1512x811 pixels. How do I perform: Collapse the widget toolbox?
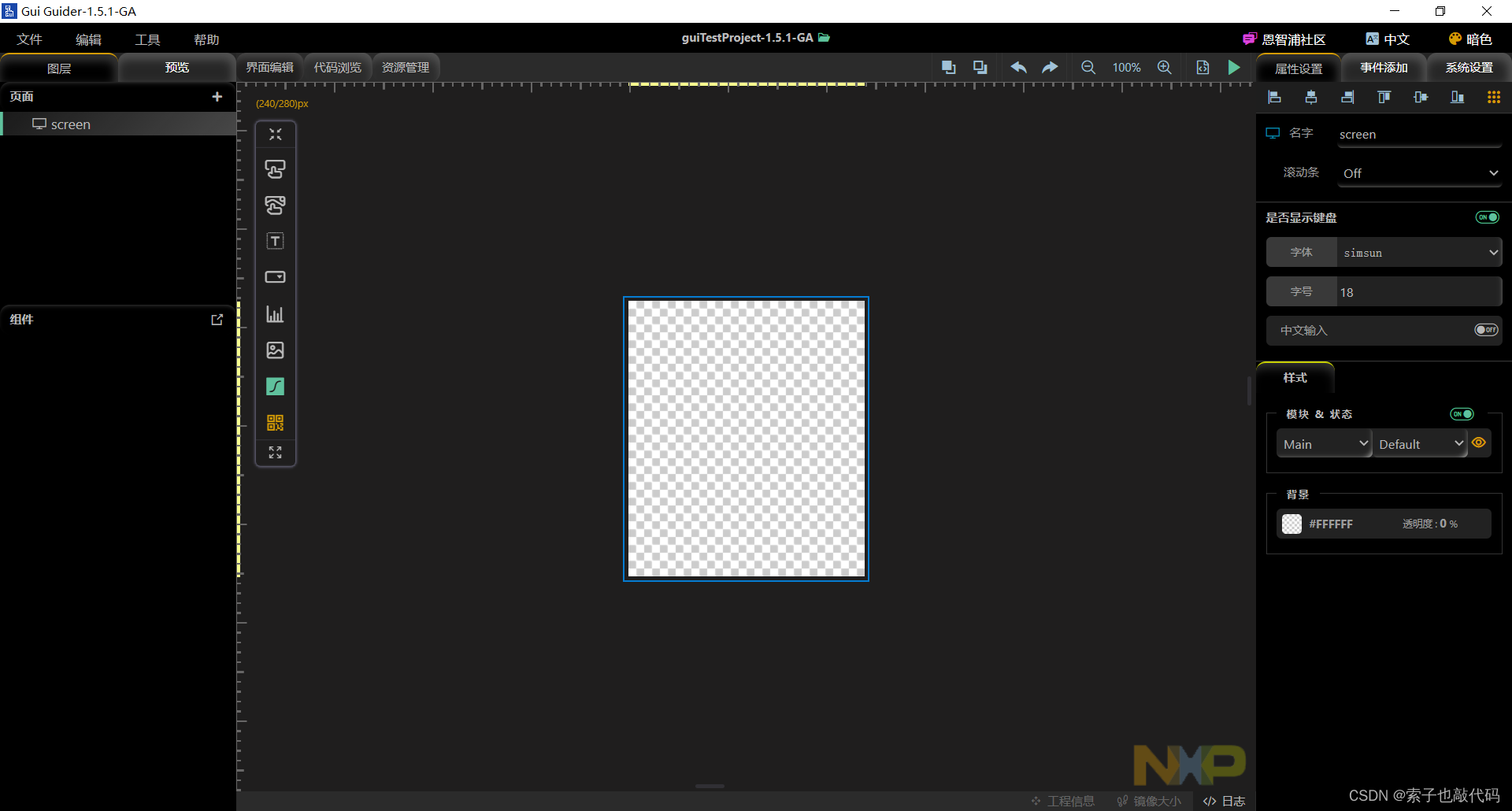(x=275, y=135)
